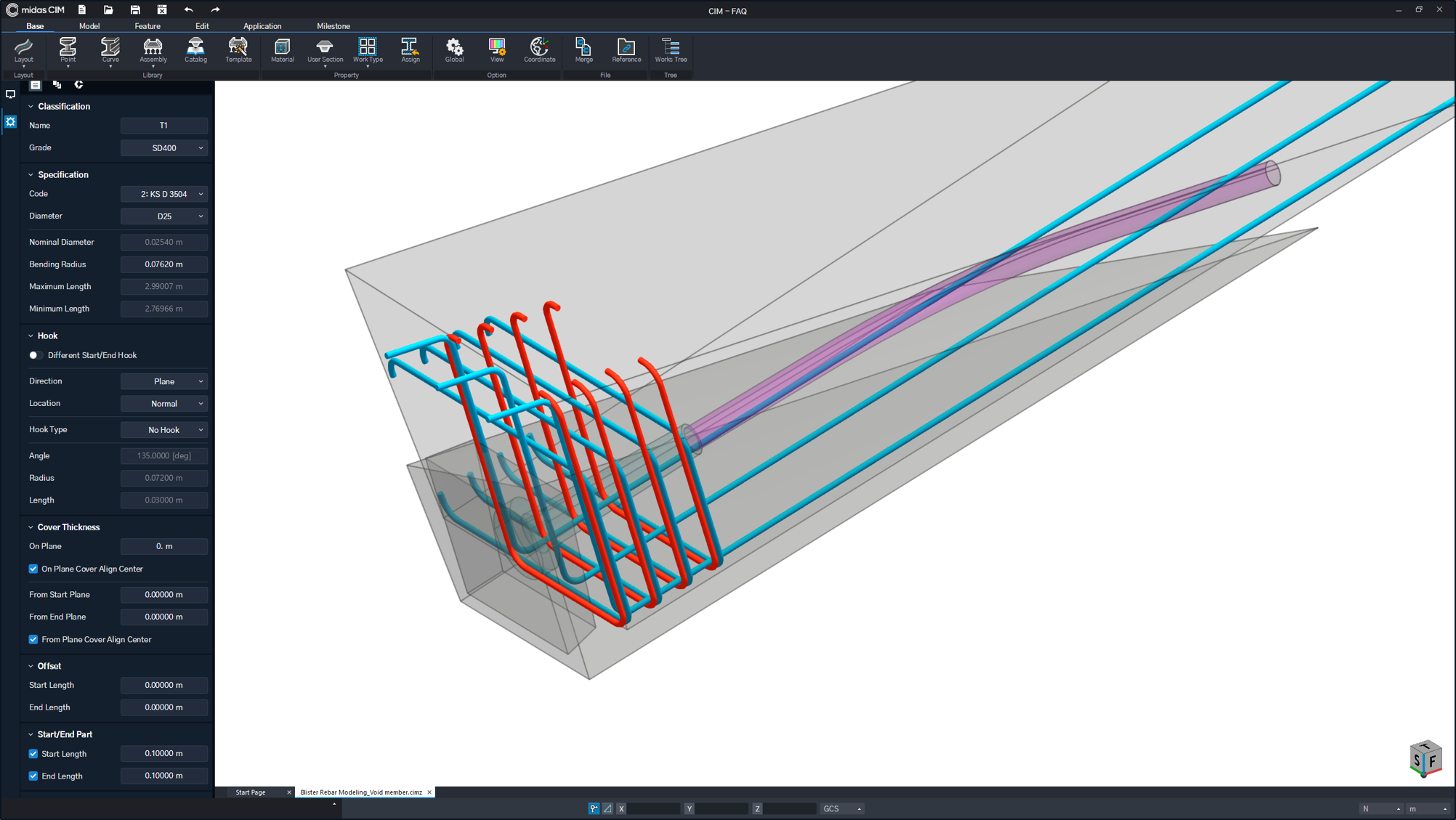Open Coordinate options
Viewport: 1456px width, 820px height.
pos(539,50)
